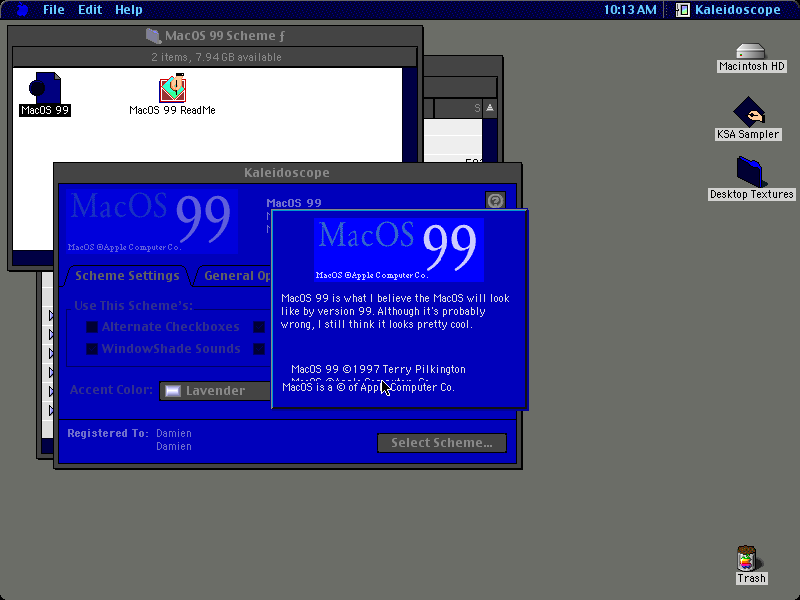Open the File menu
The height and width of the screenshot is (600, 800).
point(54,10)
